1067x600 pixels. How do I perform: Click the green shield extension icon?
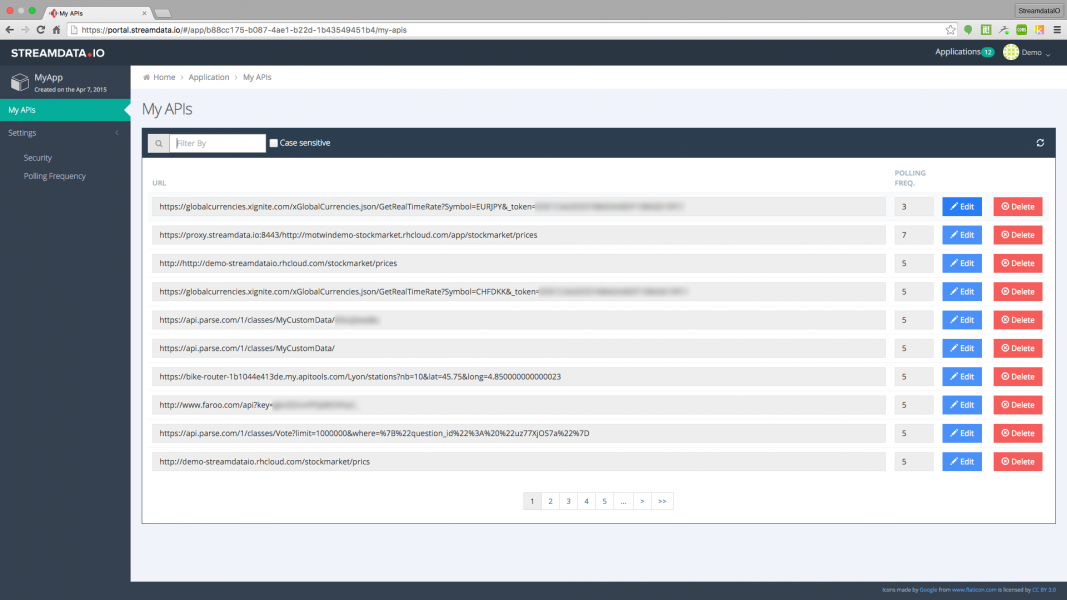(968, 30)
